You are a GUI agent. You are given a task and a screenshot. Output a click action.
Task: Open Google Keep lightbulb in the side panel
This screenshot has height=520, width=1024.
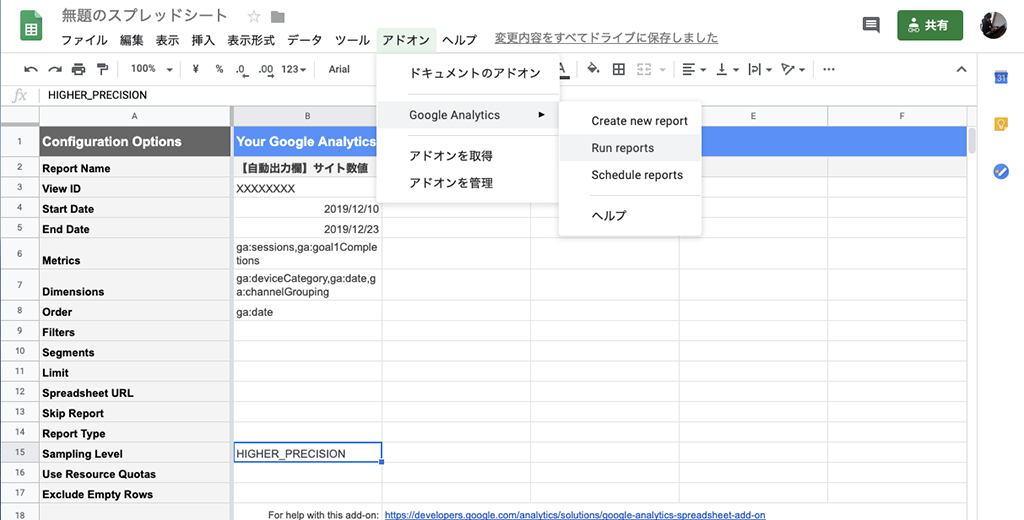tap(1000, 124)
